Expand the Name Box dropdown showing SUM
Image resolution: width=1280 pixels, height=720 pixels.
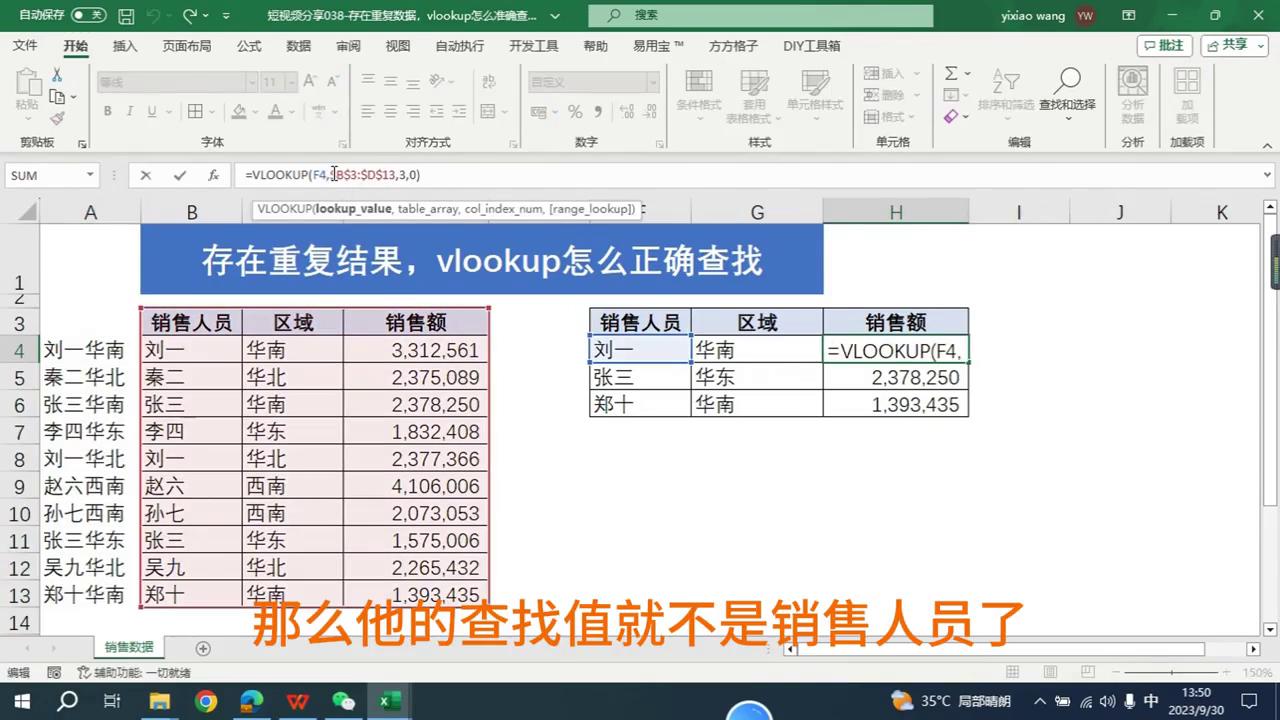[93, 175]
